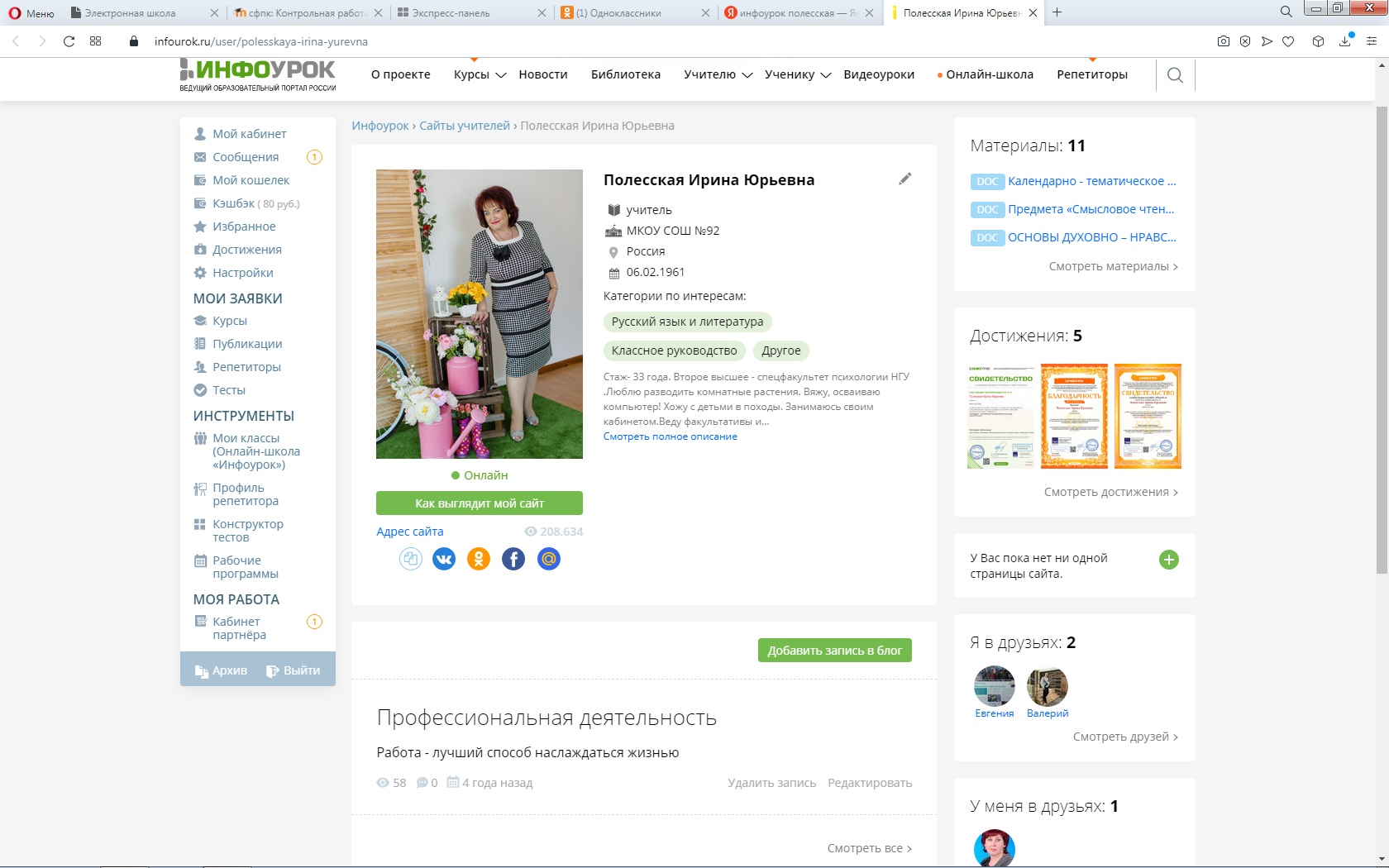Click the copy site address icon
Image resolution: width=1389 pixels, height=868 pixels.
410,560
